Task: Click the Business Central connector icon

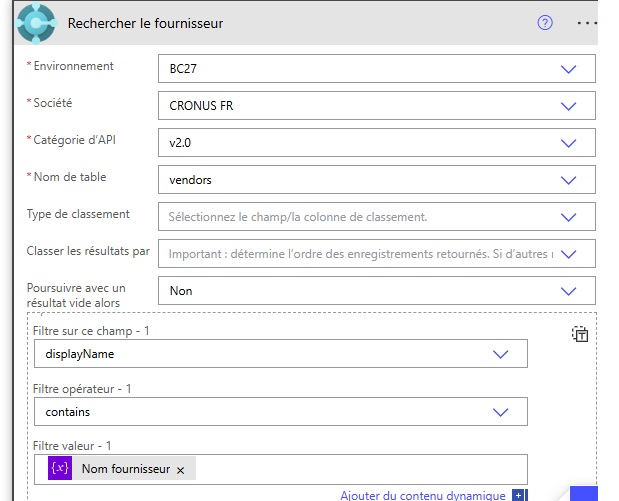Action: pos(37,23)
